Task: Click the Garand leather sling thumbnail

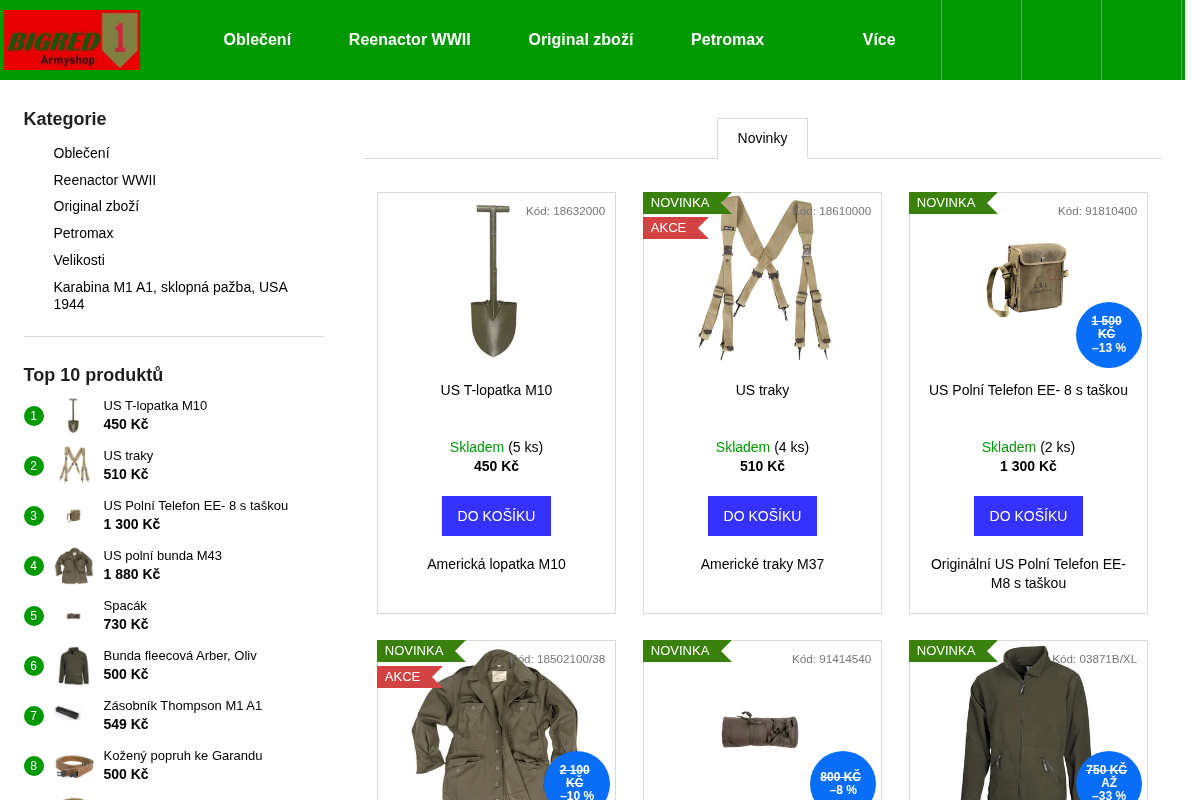Action: pos(73,765)
